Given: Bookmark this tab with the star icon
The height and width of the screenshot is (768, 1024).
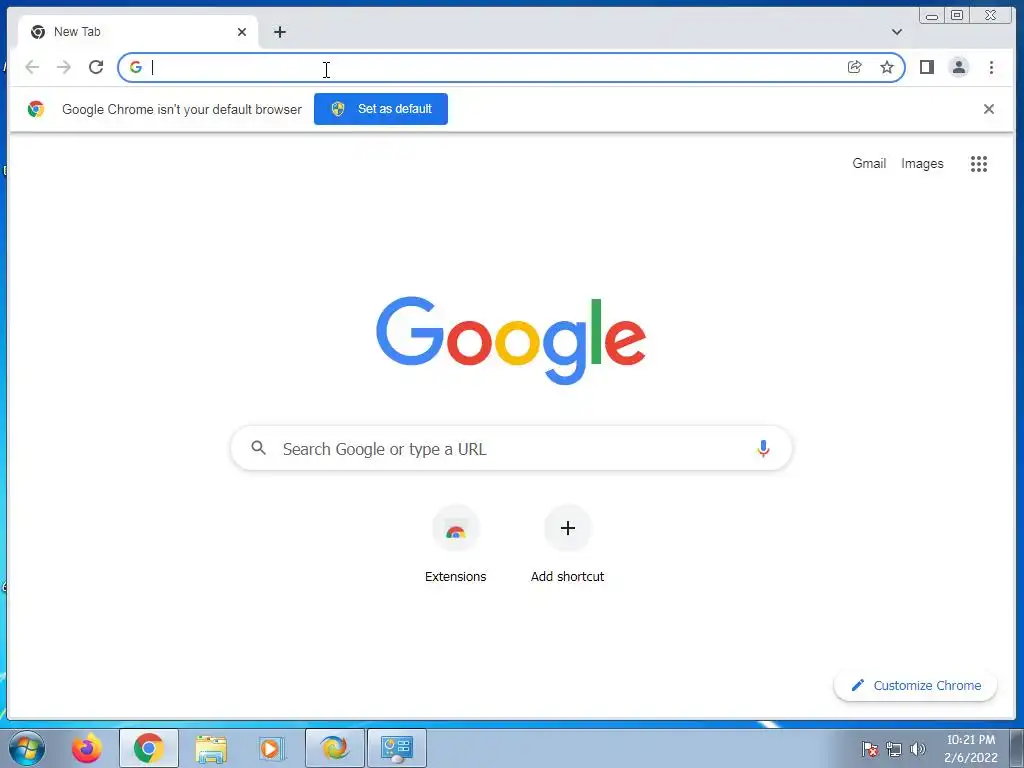Looking at the screenshot, I should coord(887,67).
